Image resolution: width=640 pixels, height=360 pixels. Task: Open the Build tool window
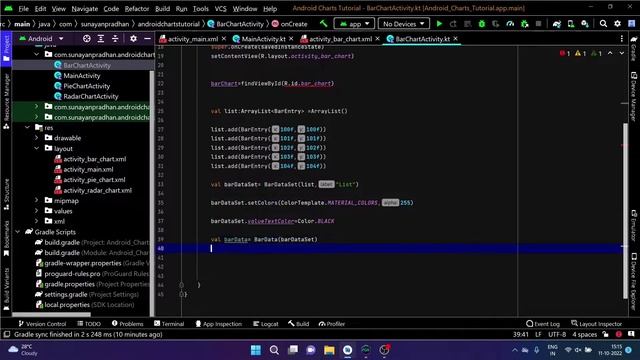(298, 324)
